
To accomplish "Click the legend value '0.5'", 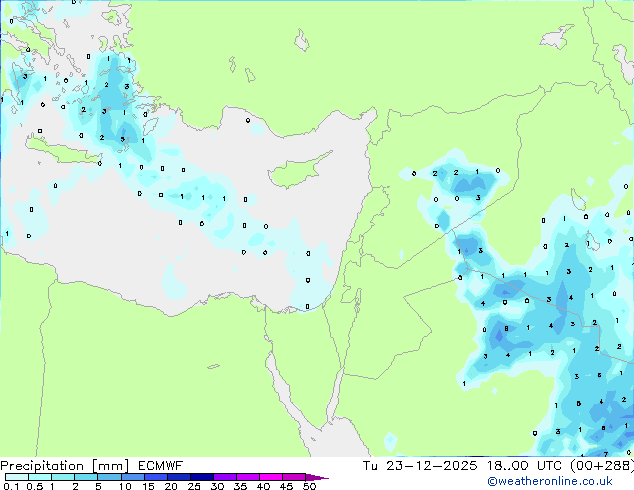I will (x=34, y=486).
